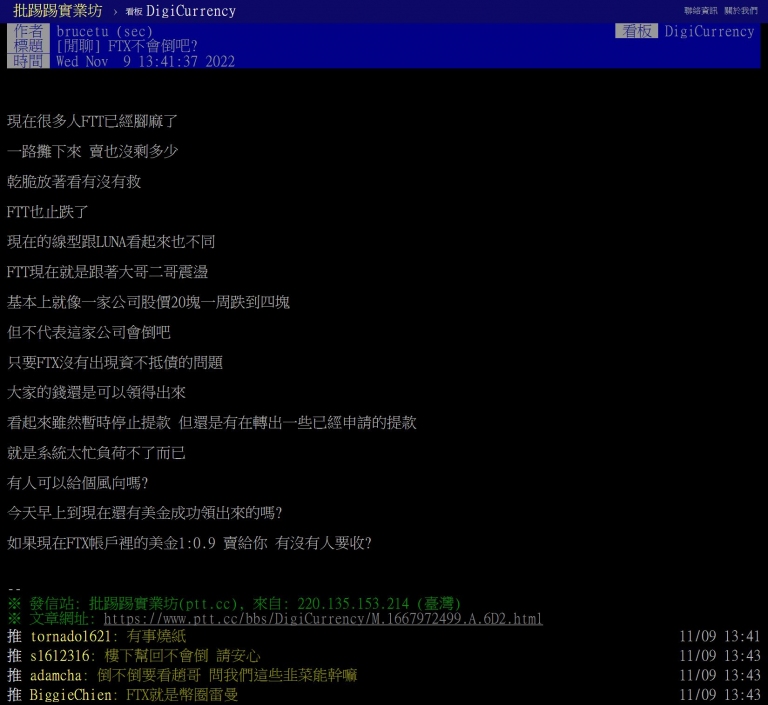Click commenter name adamcha
Image resolution: width=768 pixels, height=705 pixels.
click(x=55, y=676)
